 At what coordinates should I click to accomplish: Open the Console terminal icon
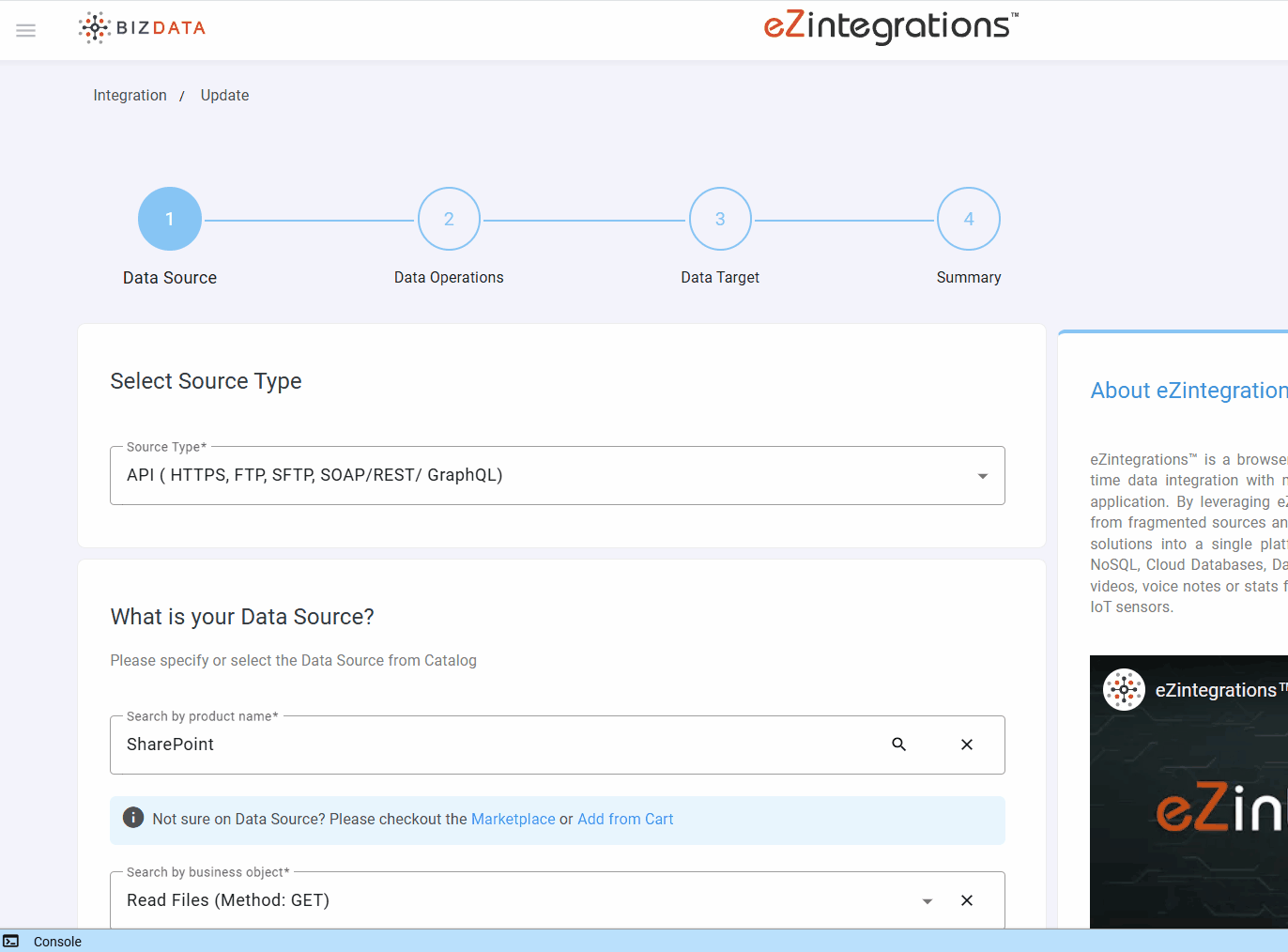11,942
